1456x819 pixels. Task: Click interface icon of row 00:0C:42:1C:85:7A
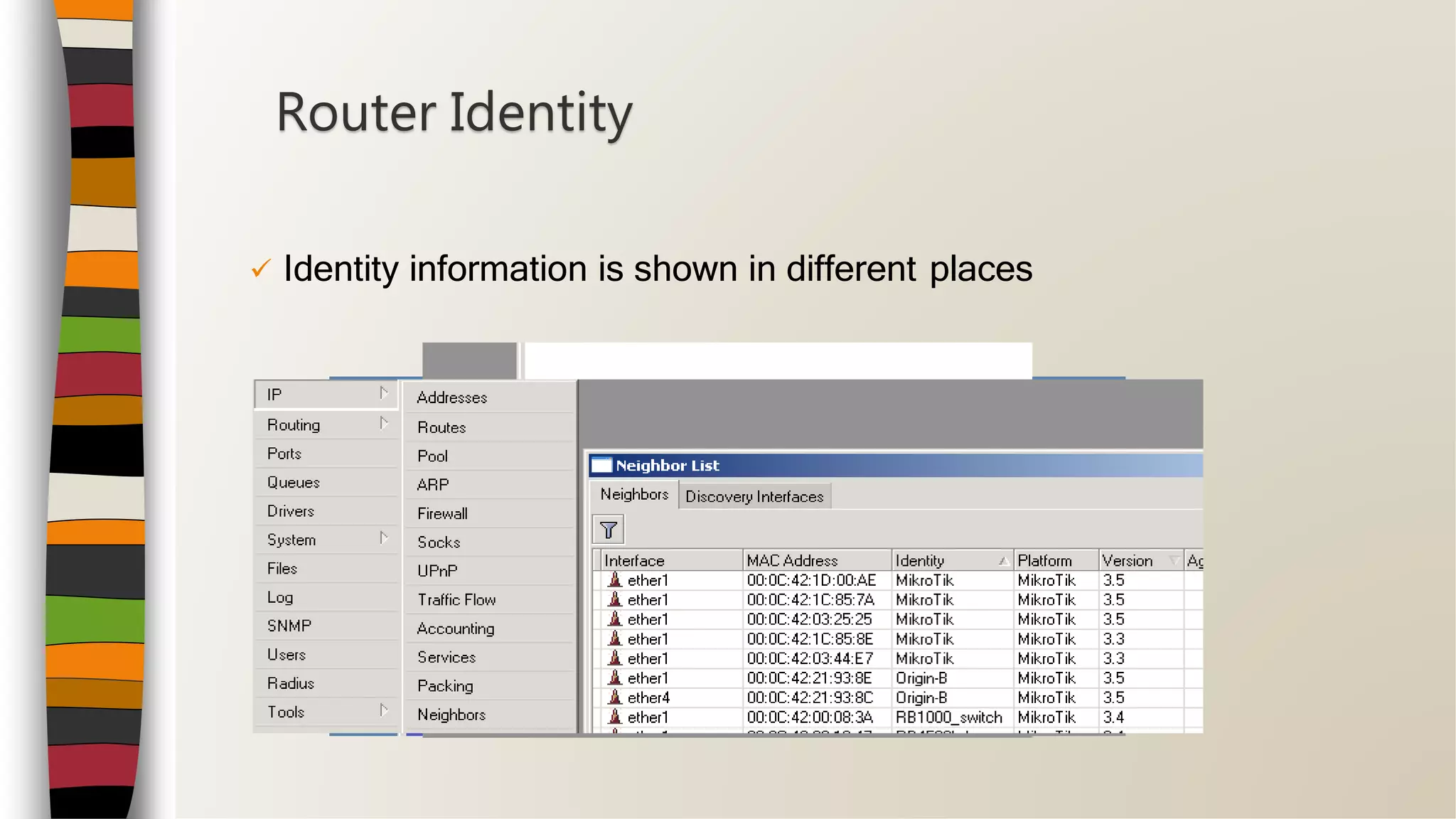[x=615, y=600]
